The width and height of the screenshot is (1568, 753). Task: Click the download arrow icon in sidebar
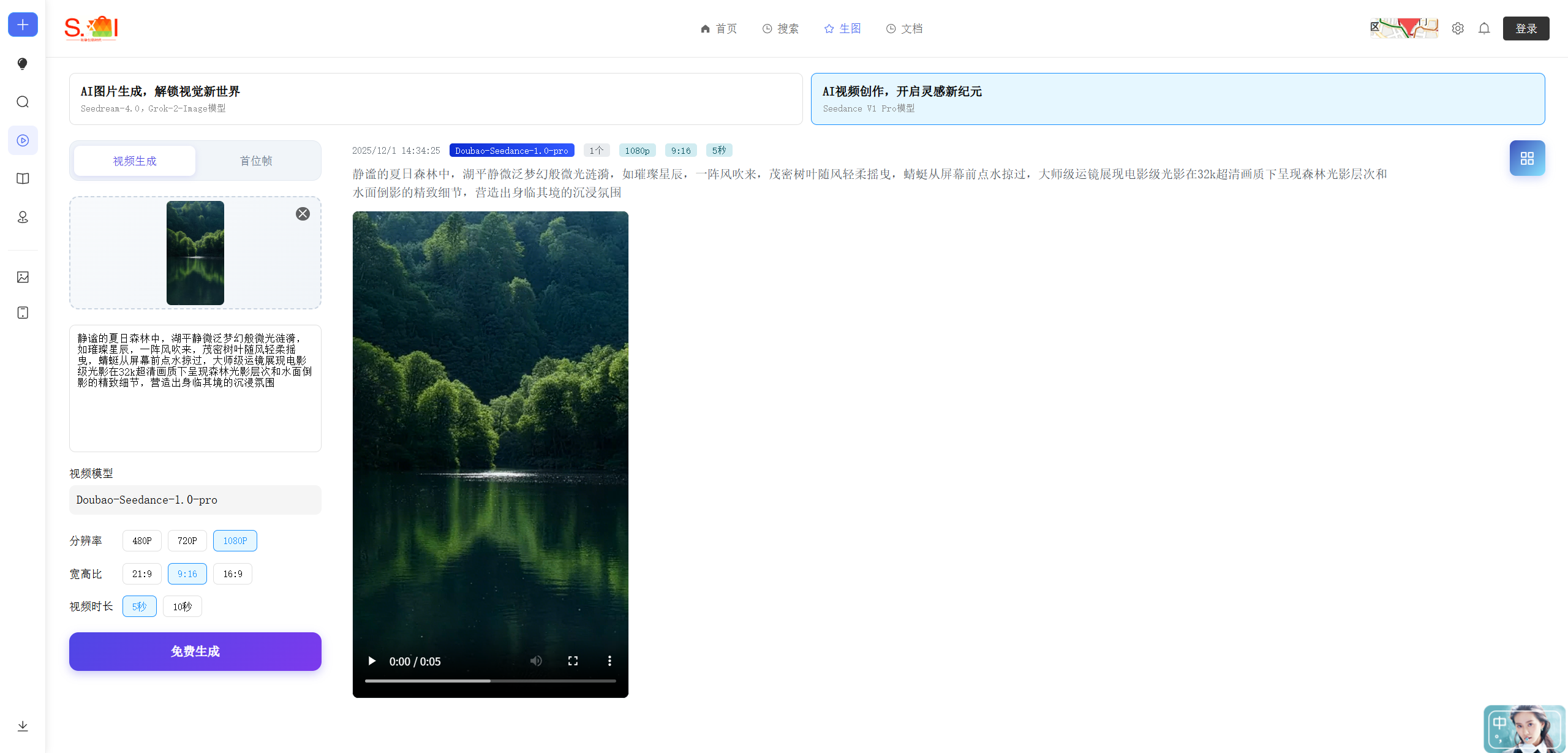click(23, 726)
